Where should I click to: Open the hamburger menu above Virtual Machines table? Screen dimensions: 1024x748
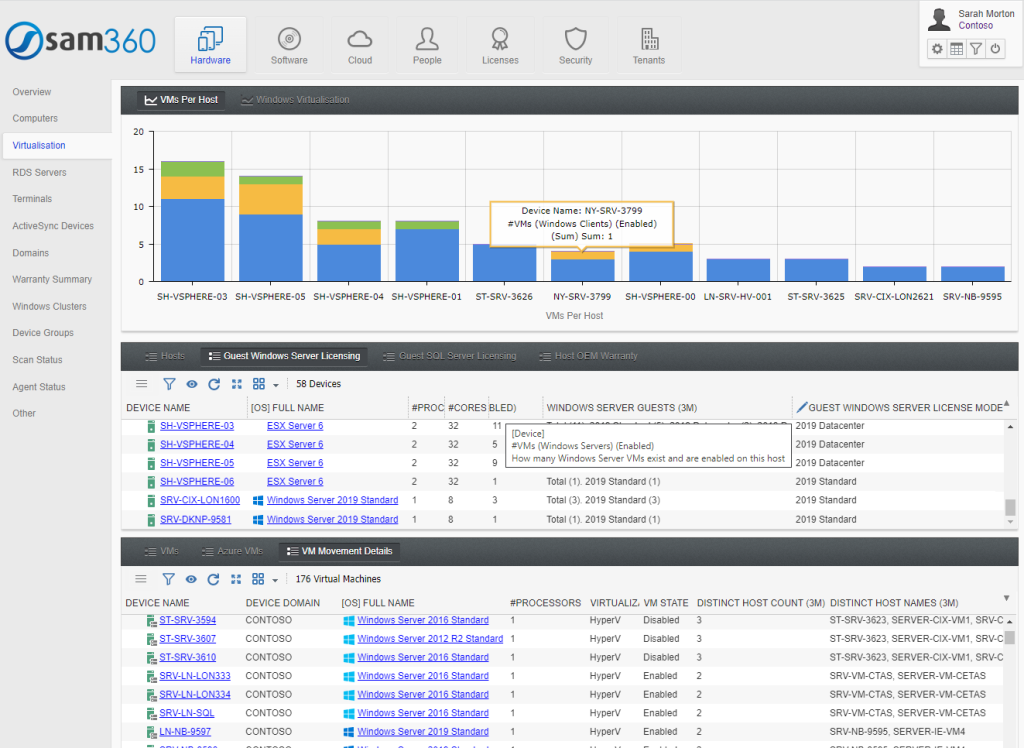tap(140, 578)
